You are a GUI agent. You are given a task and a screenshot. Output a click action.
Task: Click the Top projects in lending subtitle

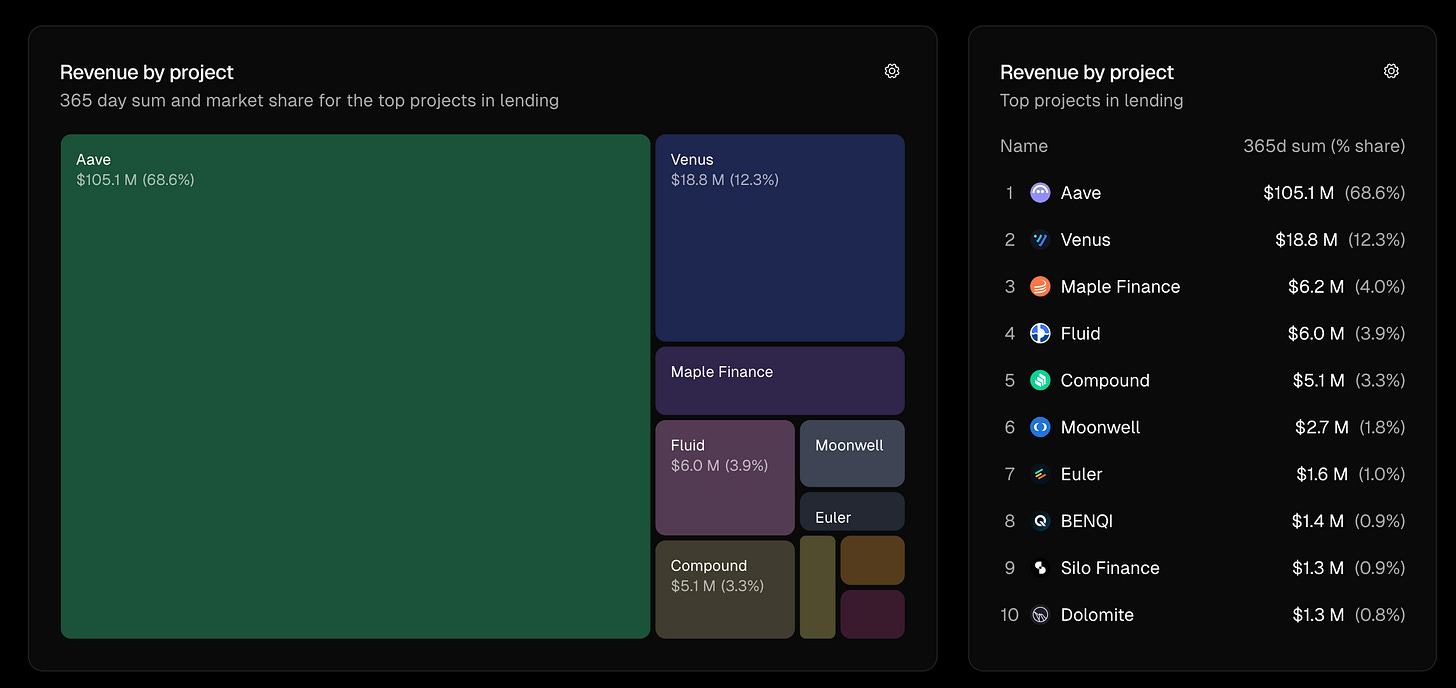(x=1092, y=100)
